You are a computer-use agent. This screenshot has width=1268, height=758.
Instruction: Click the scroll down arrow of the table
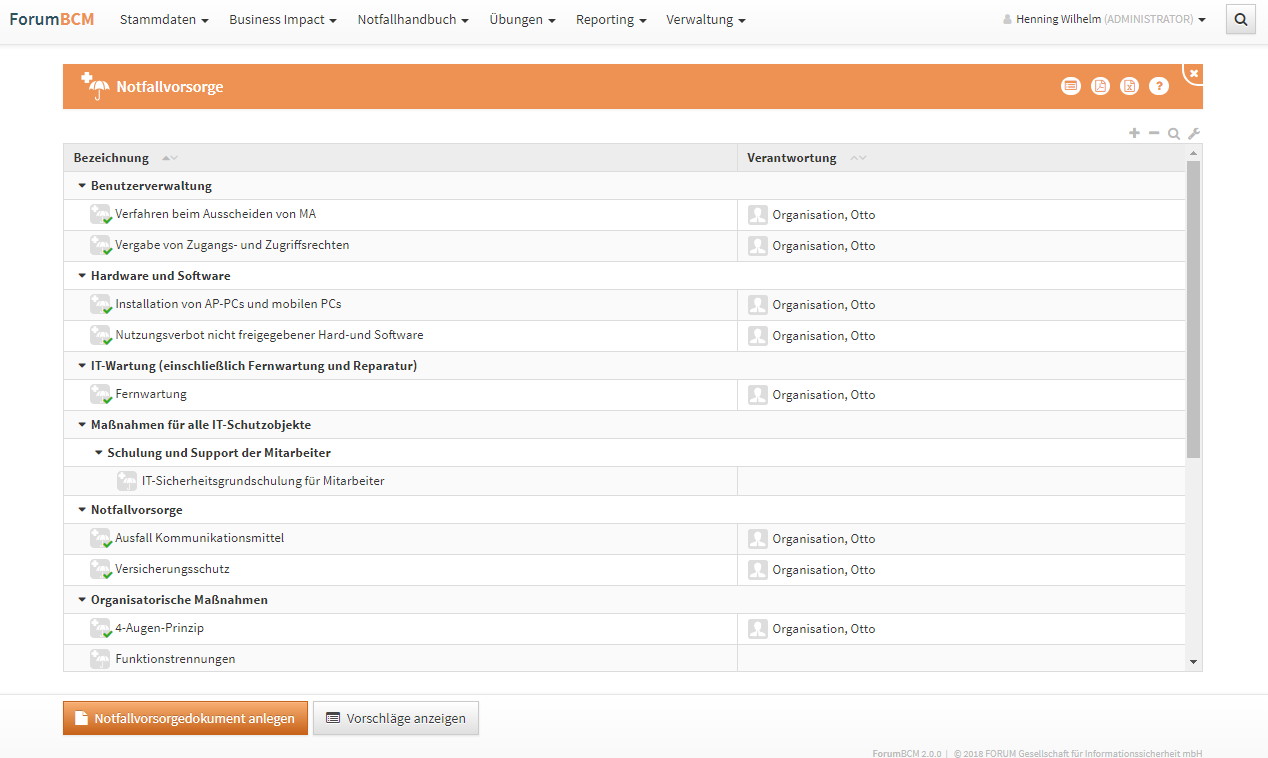click(x=1192, y=661)
